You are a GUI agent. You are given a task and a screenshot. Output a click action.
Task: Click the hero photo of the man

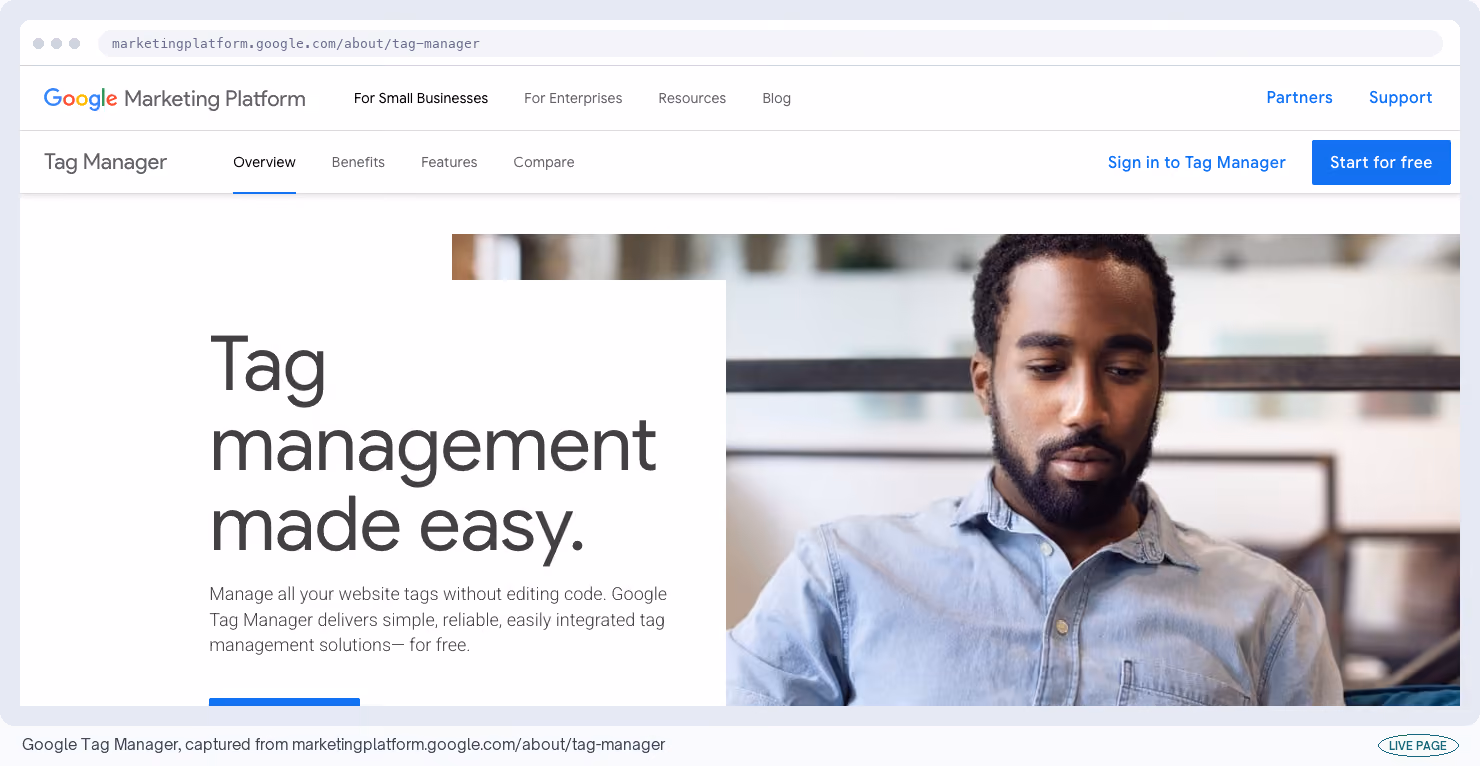[x=1092, y=470]
